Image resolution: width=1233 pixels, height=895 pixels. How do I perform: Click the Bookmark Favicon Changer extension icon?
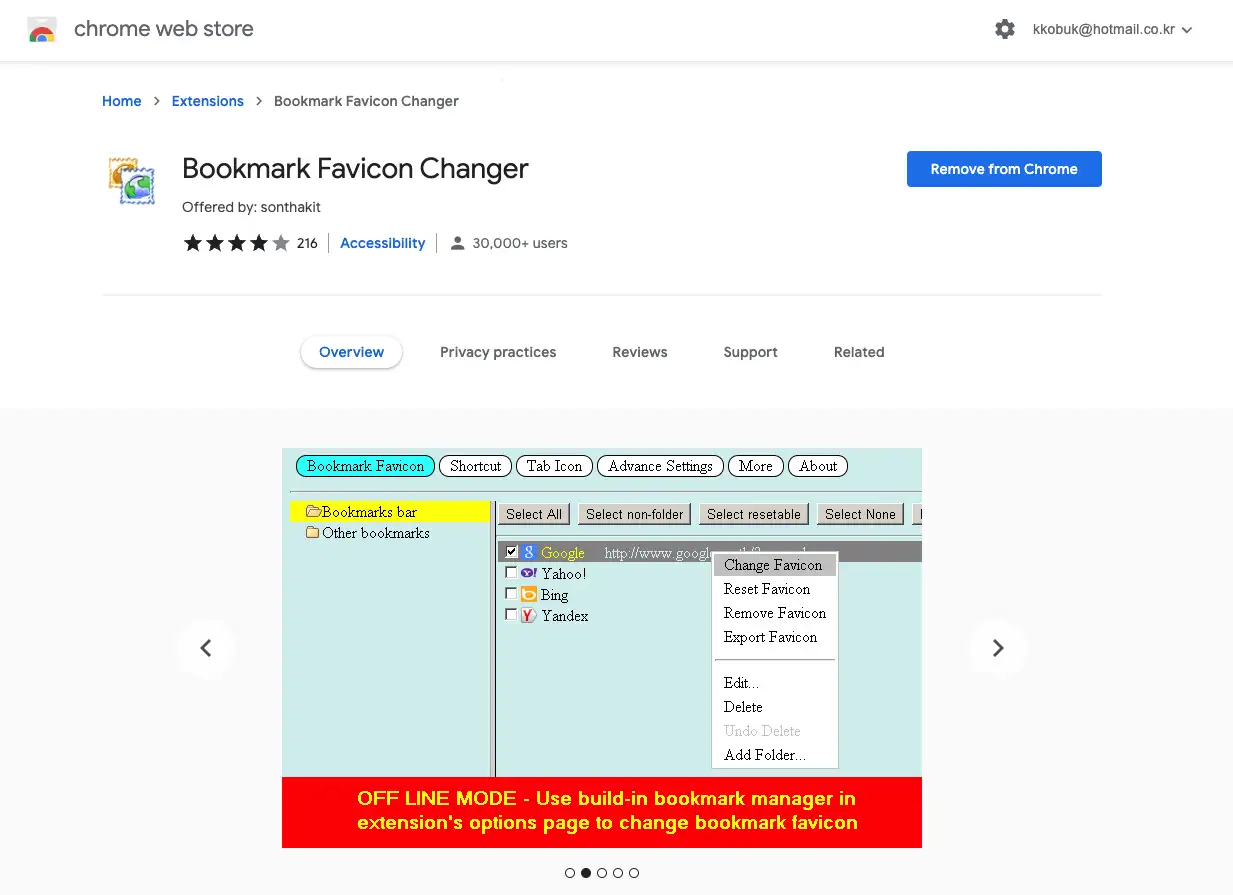132,181
